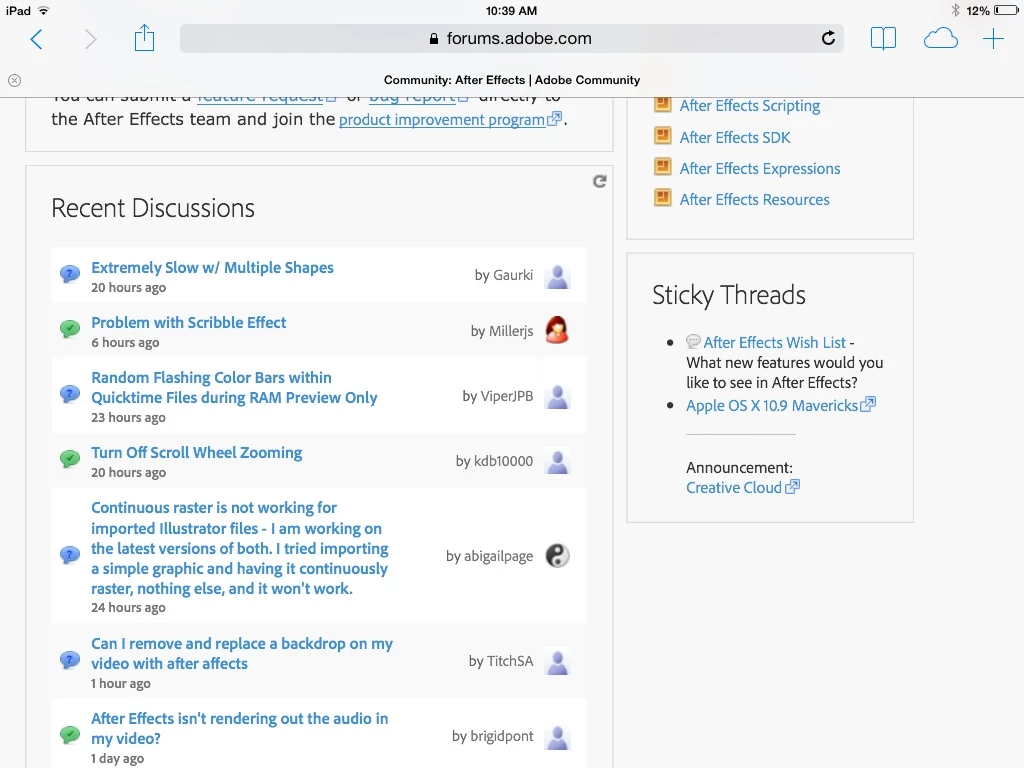
Task: Open After Effects Expressions forum
Action: pos(760,168)
